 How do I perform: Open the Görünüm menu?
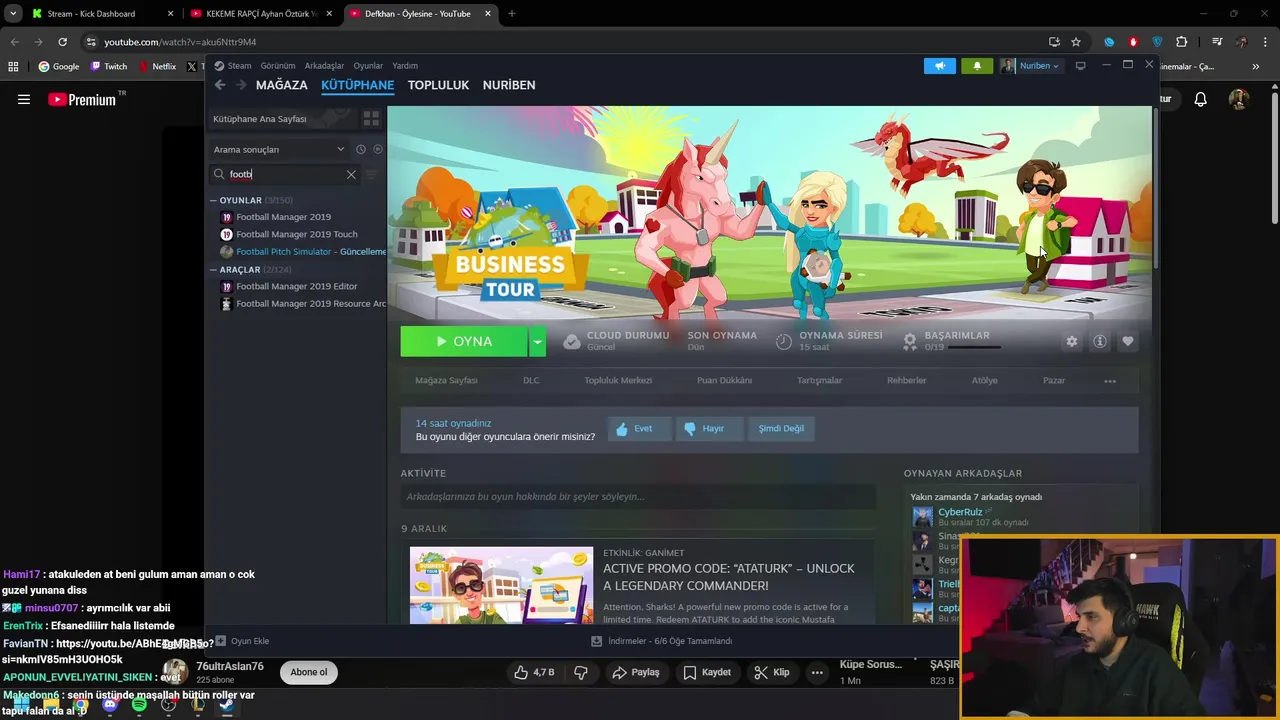[x=278, y=66]
